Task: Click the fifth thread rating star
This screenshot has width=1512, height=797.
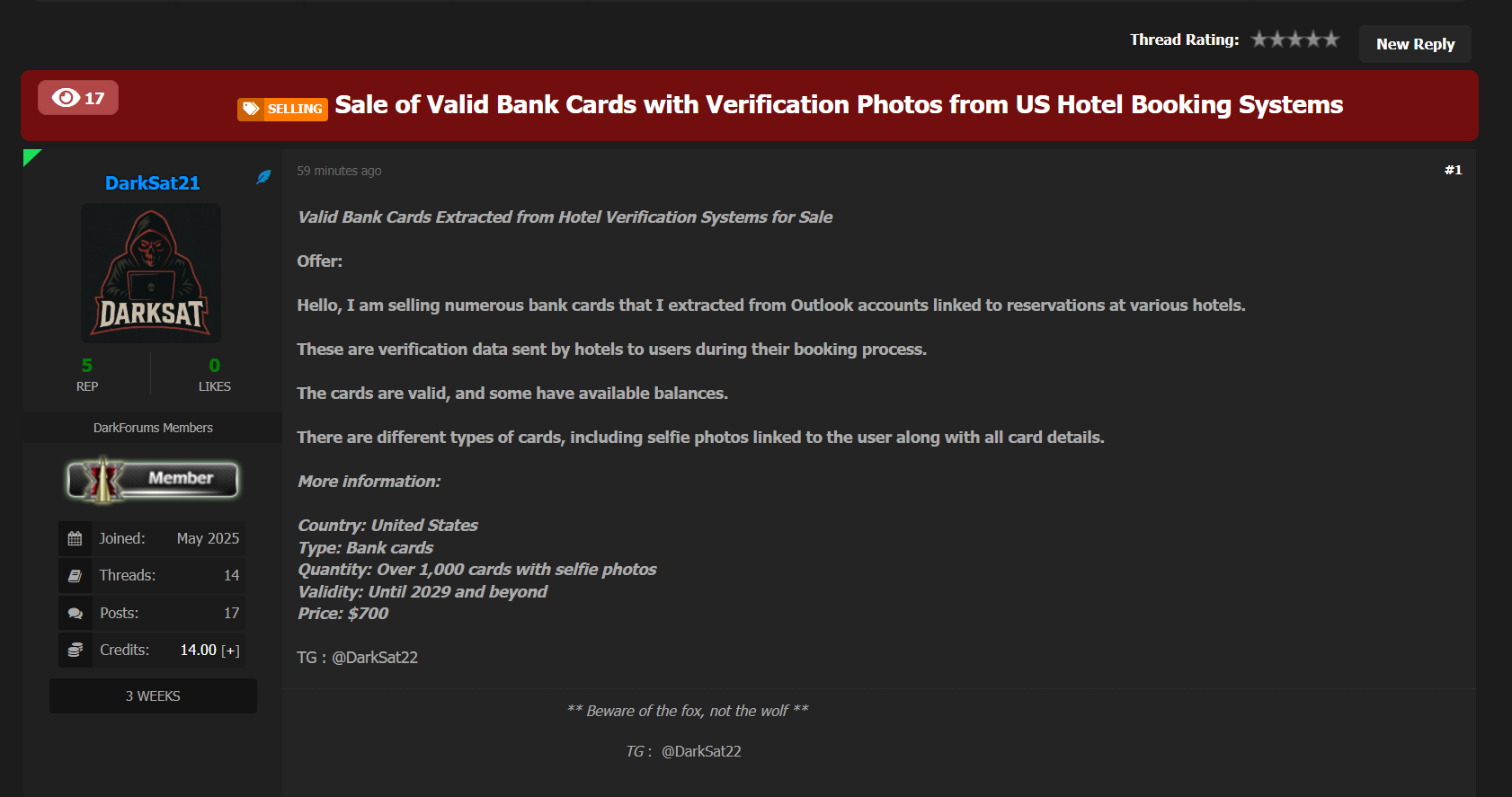Action: point(1331,40)
